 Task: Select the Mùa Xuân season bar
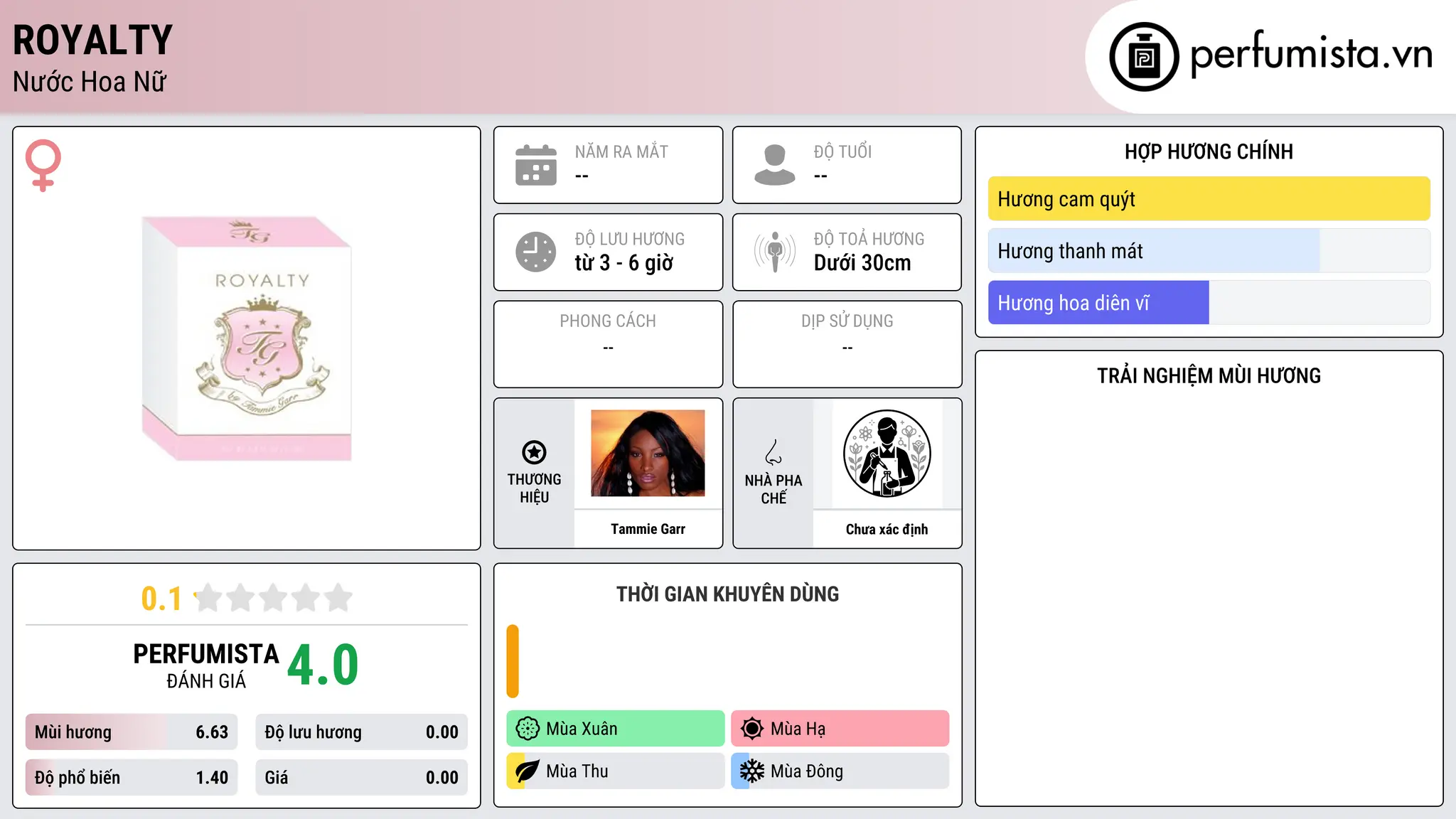[x=616, y=729]
